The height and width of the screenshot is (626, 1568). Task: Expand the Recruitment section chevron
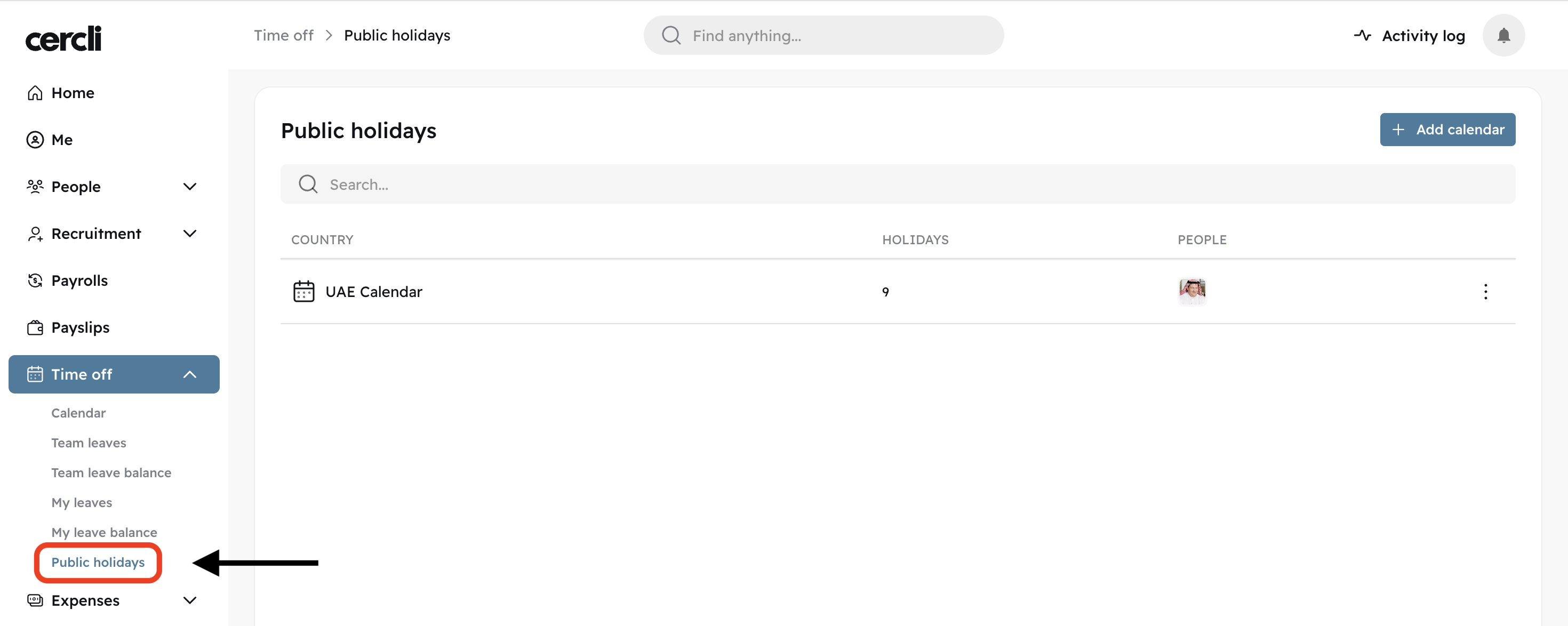click(190, 234)
